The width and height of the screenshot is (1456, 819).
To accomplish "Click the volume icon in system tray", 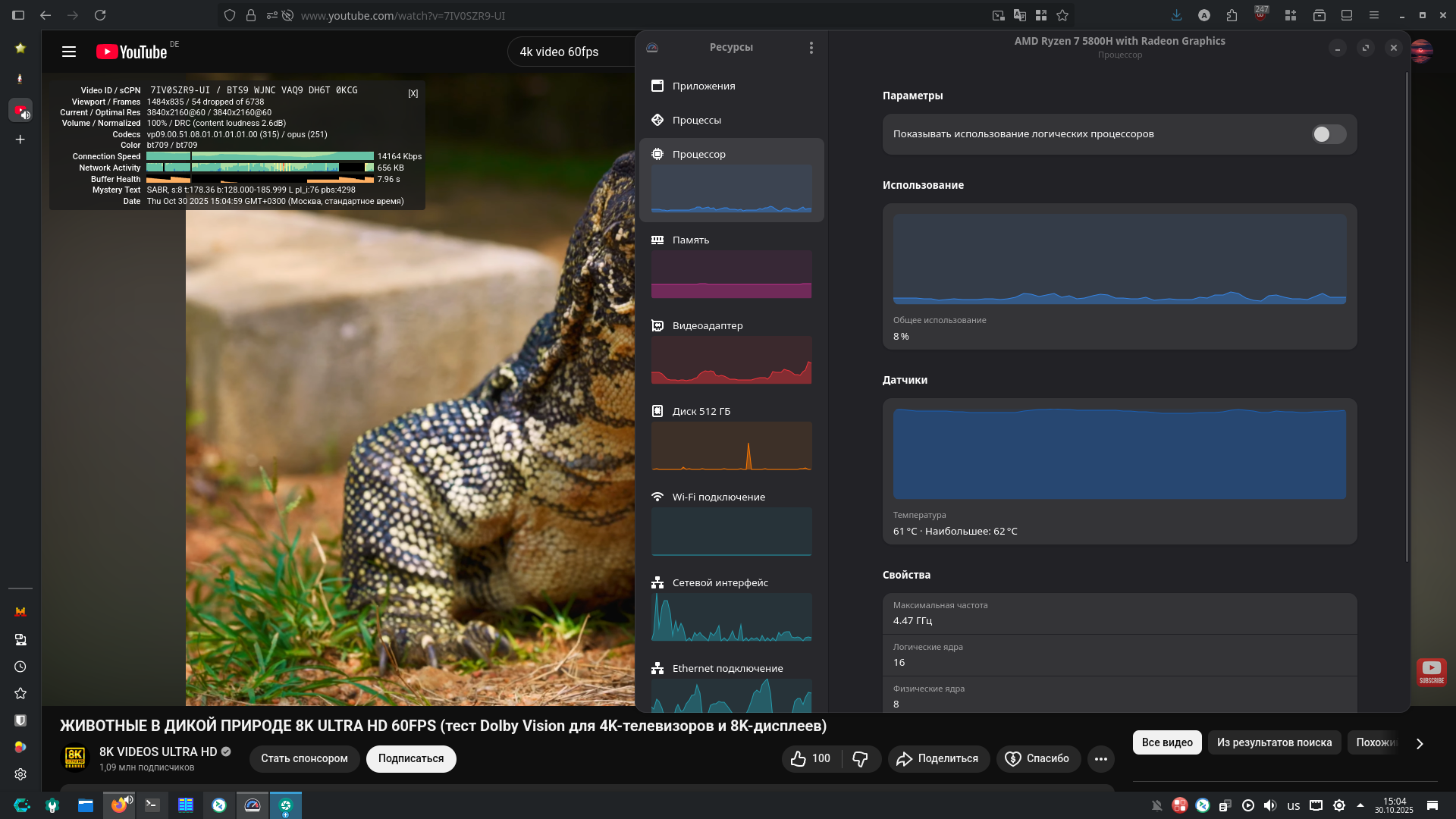I will pyautogui.click(x=1270, y=806).
